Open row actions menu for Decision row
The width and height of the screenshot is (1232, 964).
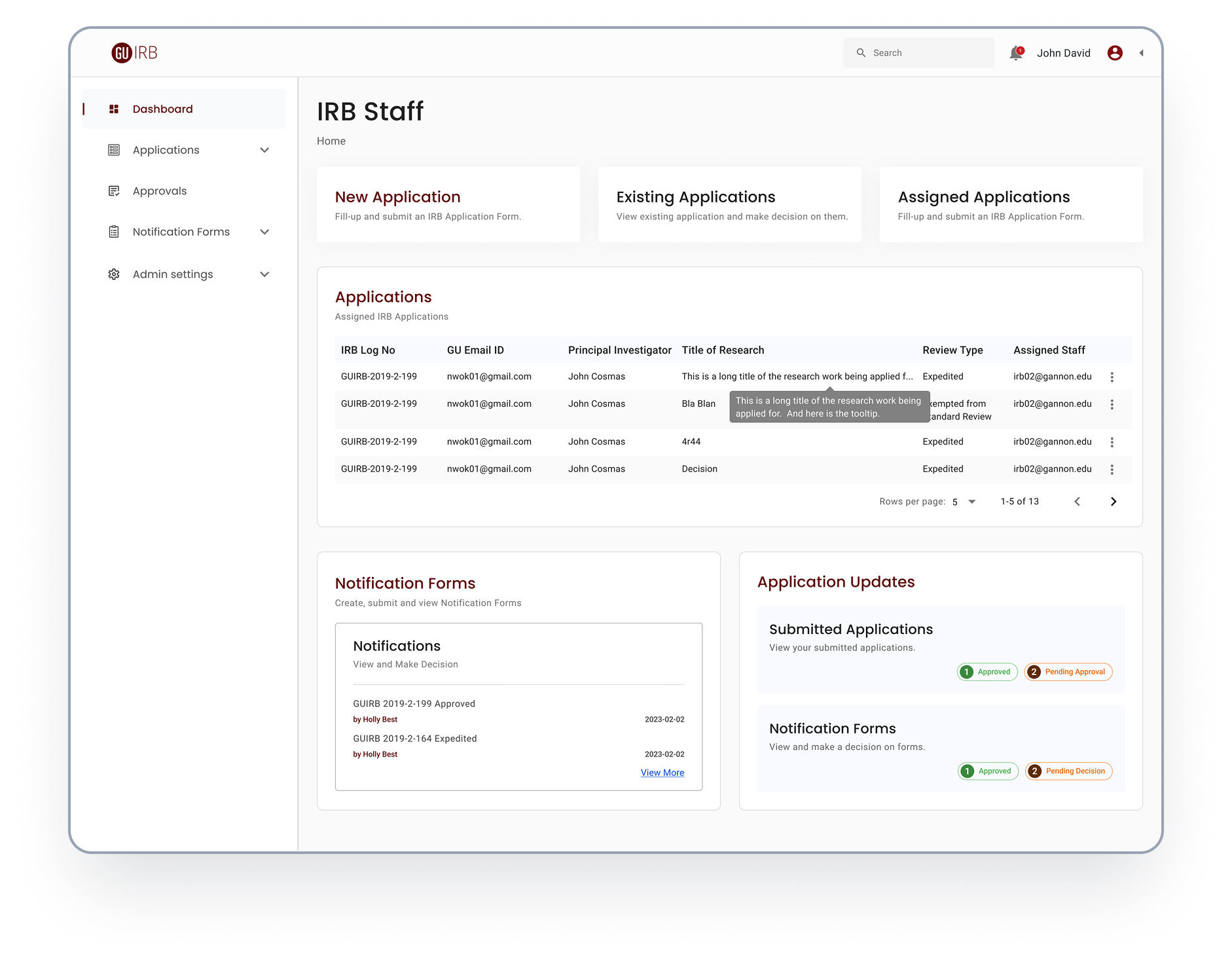click(1112, 470)
